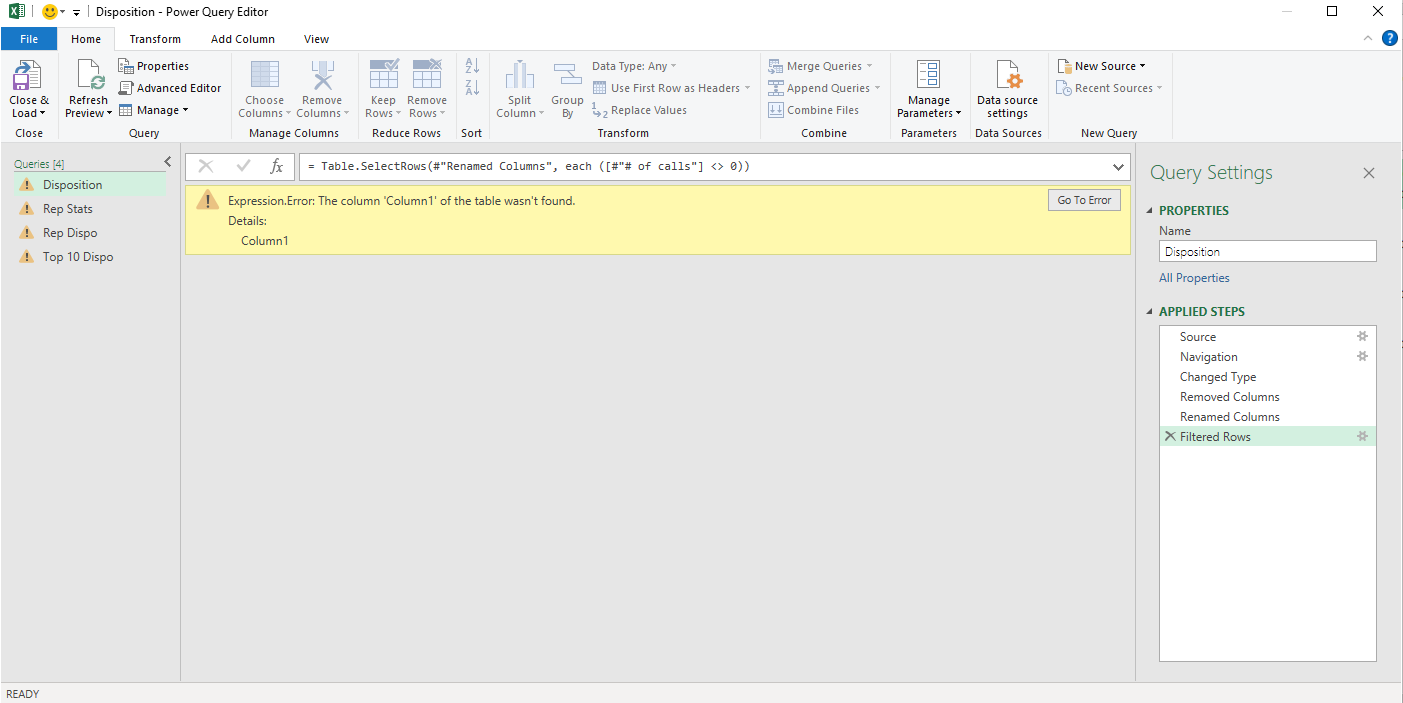This screenshot has width=1403, height=703.
Task: Sort ascending with the A-Z icon
Action: [x=473, y=66]
